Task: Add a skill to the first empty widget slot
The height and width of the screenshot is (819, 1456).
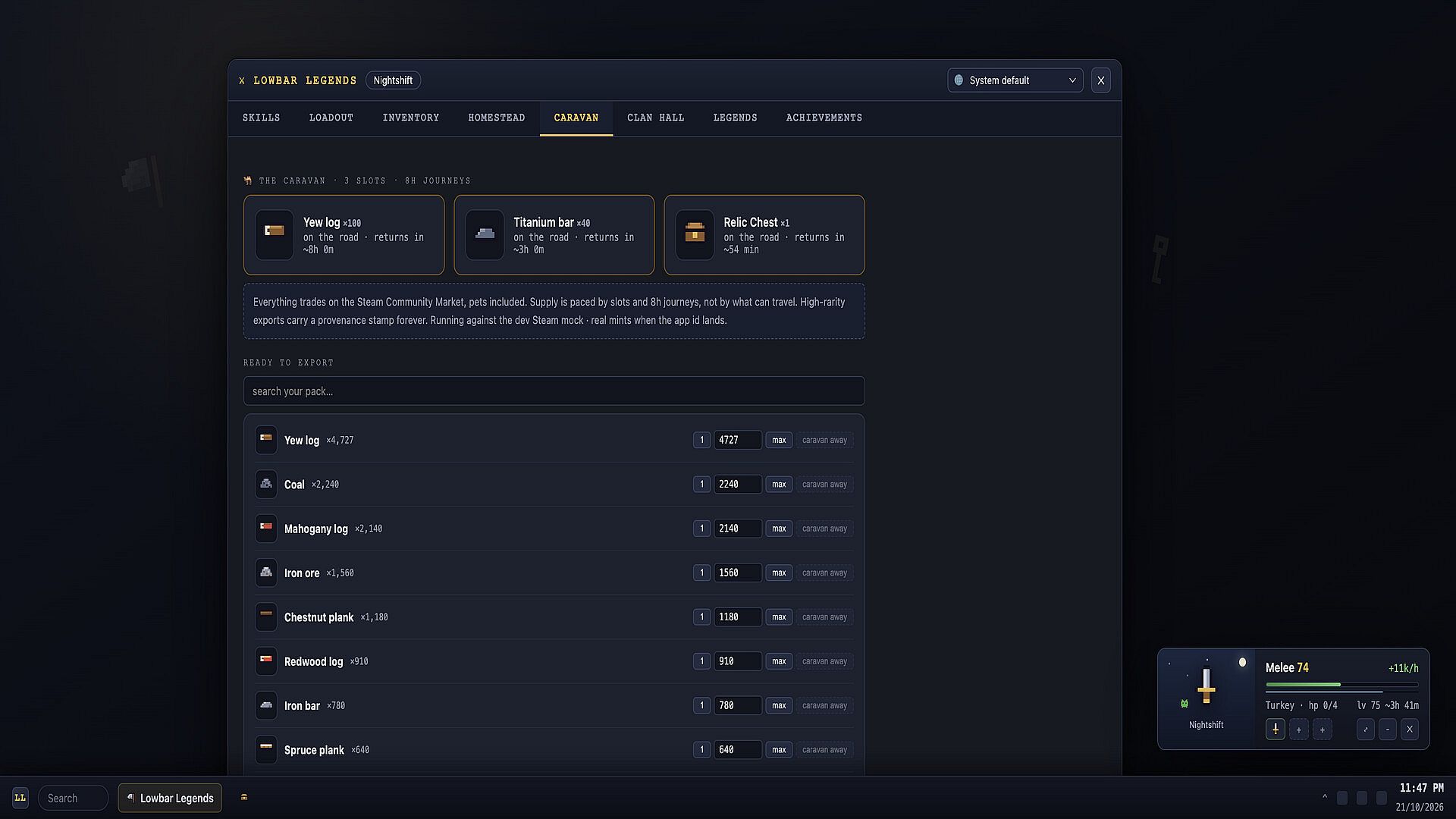Action: coord(1299,730)
